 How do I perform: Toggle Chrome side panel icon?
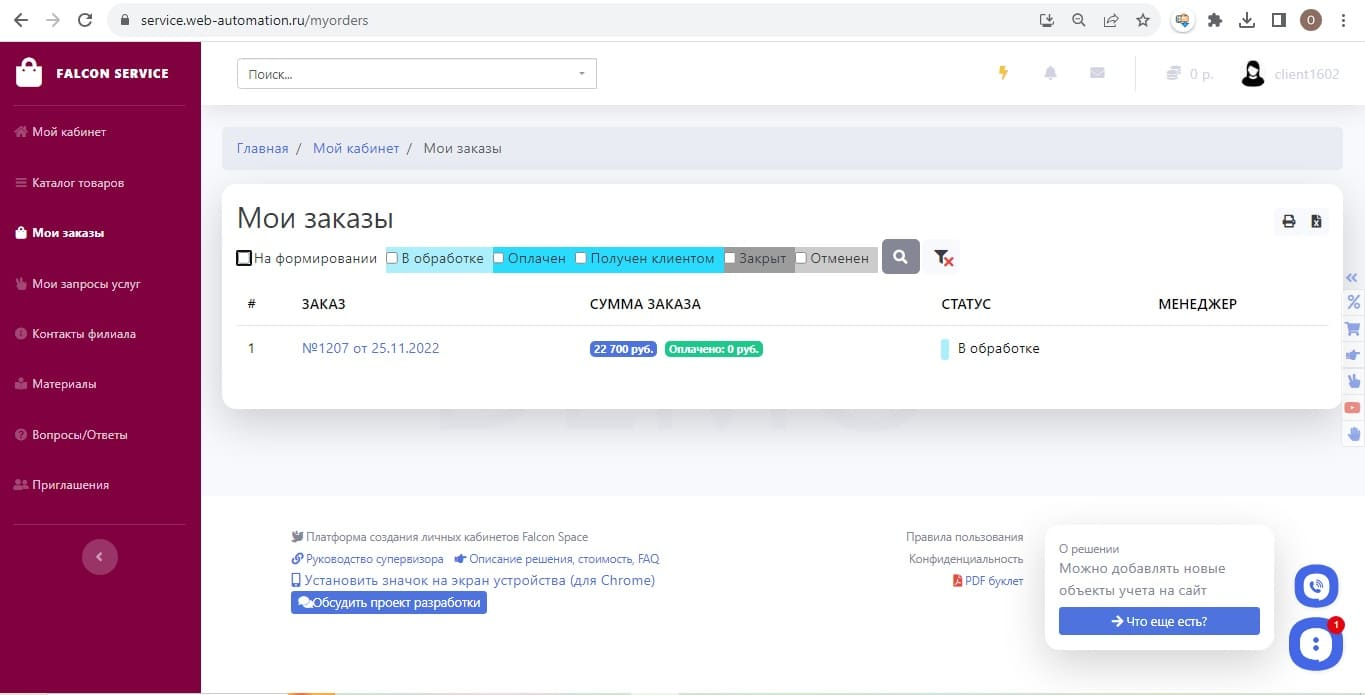(x=1278, y=20)
